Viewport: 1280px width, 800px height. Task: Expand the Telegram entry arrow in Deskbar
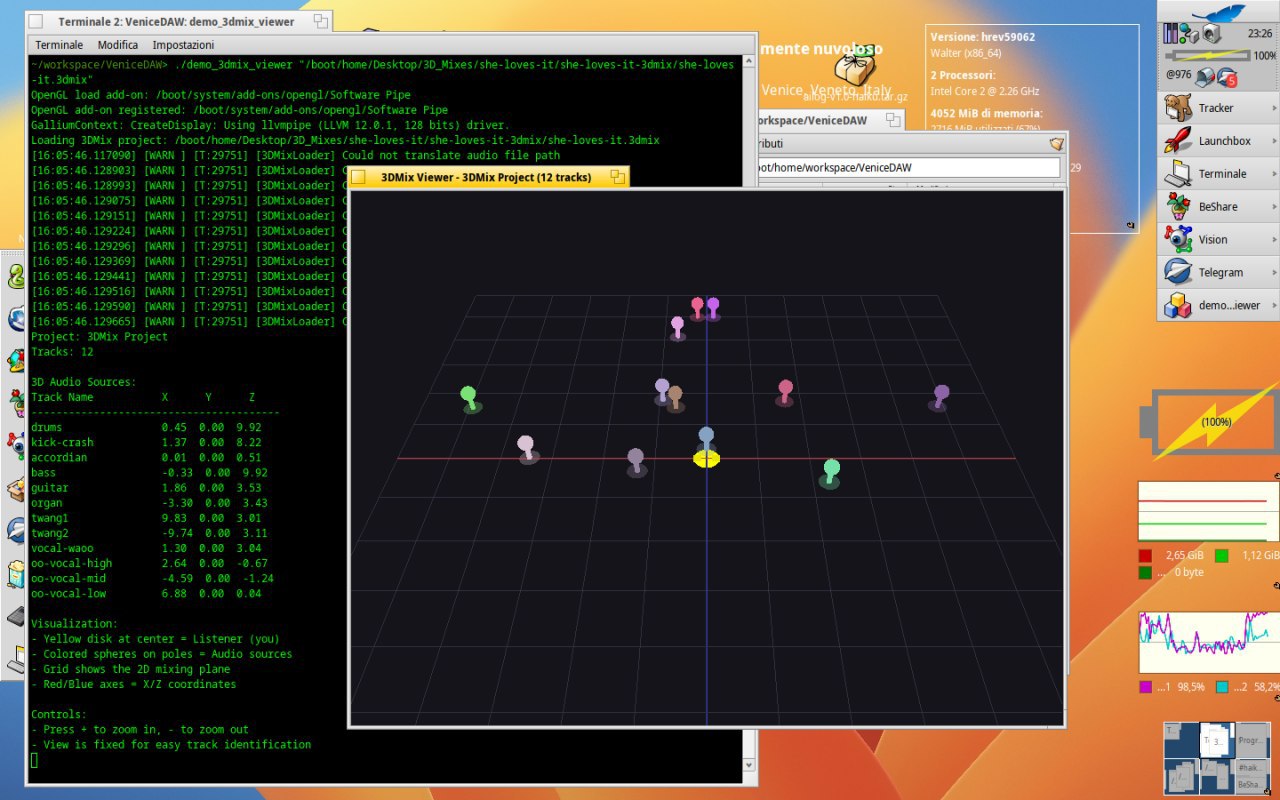click(1273, 272)
